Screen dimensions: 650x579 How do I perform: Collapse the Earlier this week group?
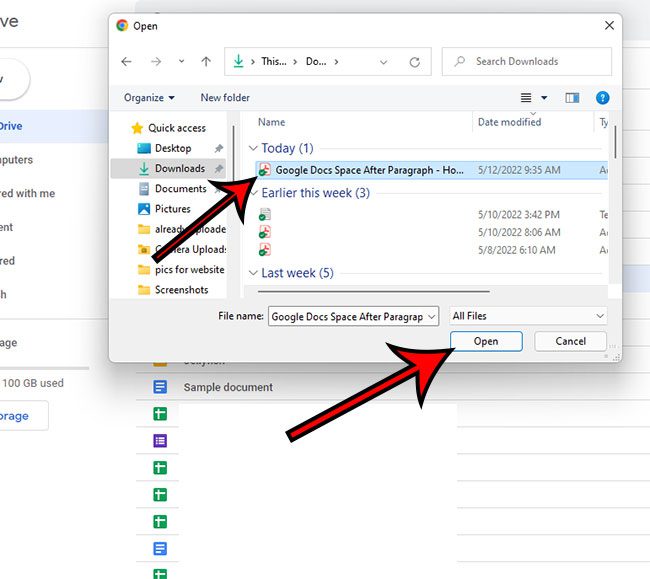(x=253, y=193)
